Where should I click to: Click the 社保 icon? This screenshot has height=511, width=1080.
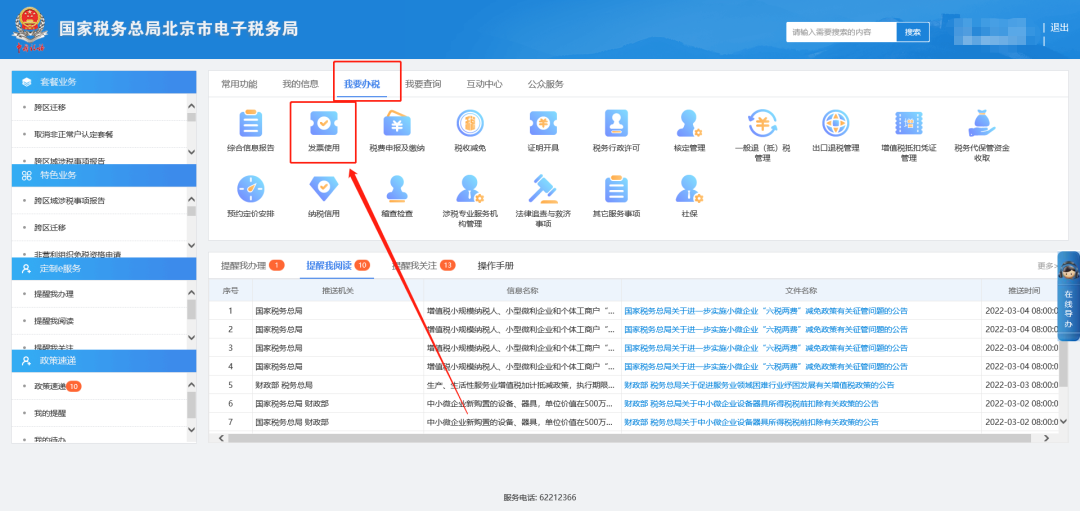pos(689,190)
